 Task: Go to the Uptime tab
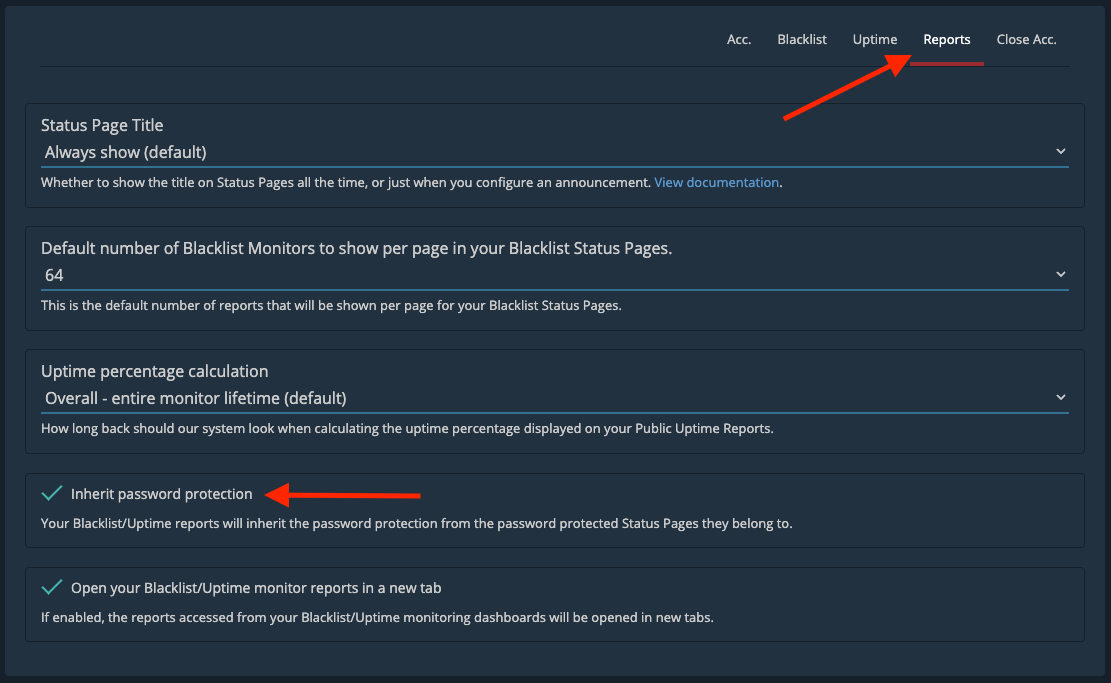point(874,40)
